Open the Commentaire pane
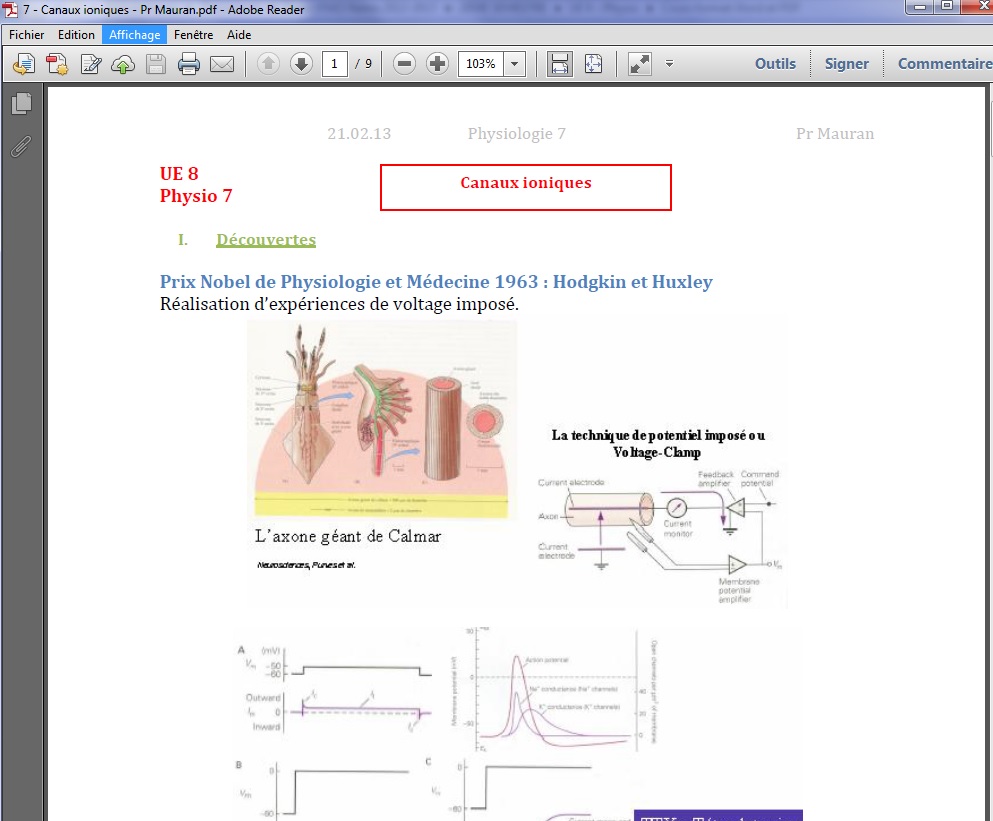This screenshot has width=993, height=821. point(944,64)
